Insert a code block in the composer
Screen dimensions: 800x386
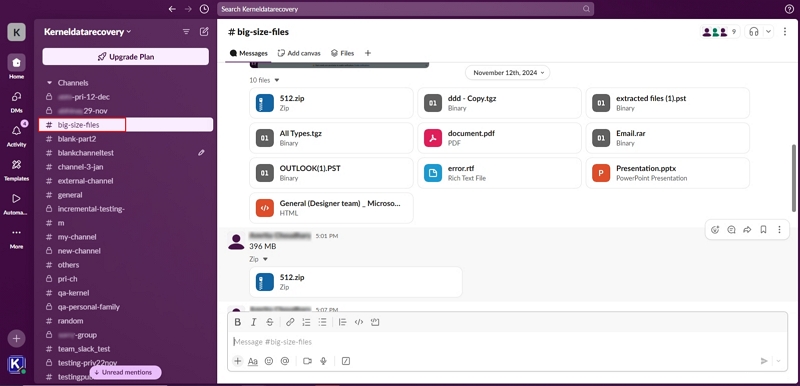pyautogui.click(x=375, y=322)
